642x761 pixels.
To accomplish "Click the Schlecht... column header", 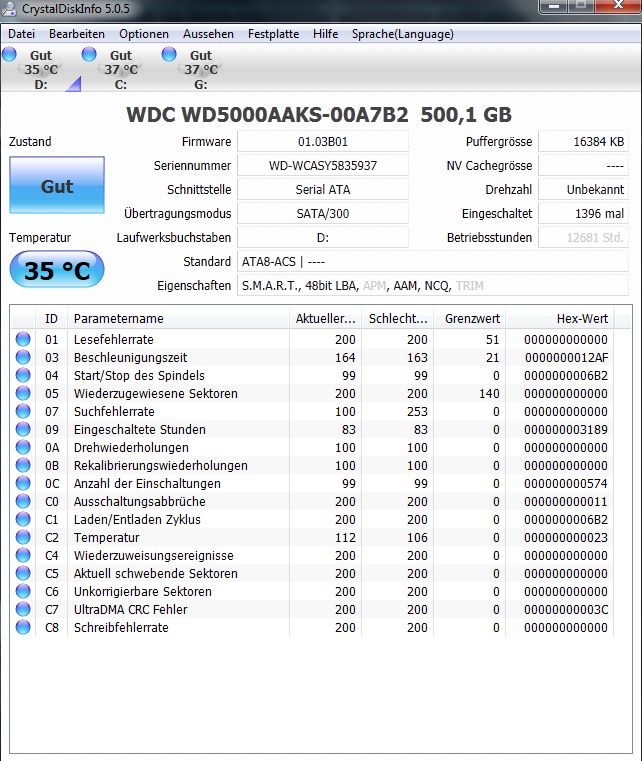I will point(398,318).
